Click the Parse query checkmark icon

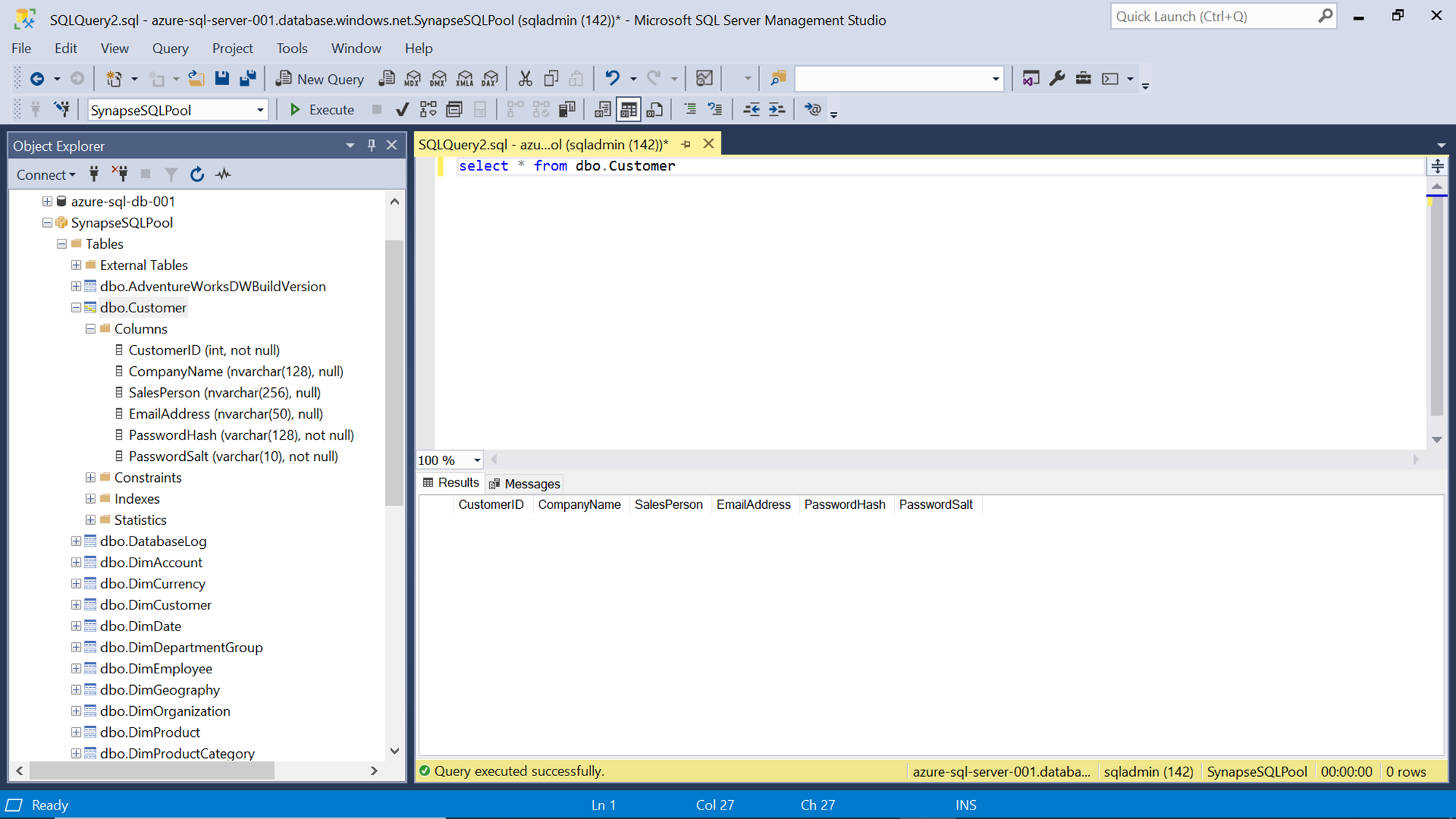402,110
